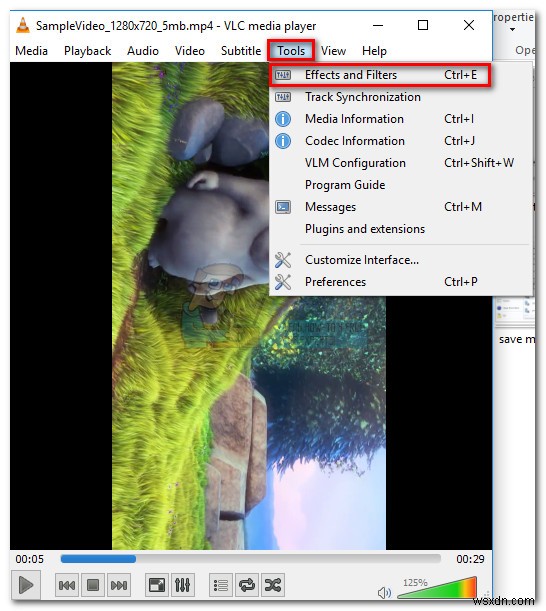Open the Messages window entry
Screen dimensions: 546x611
coord(400,207)
